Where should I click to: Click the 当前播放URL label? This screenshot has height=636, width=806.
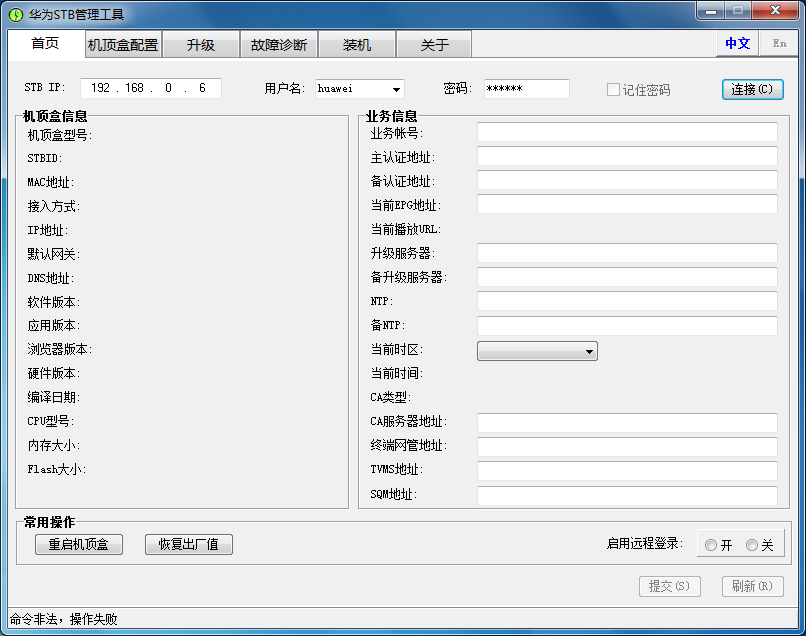406,229
